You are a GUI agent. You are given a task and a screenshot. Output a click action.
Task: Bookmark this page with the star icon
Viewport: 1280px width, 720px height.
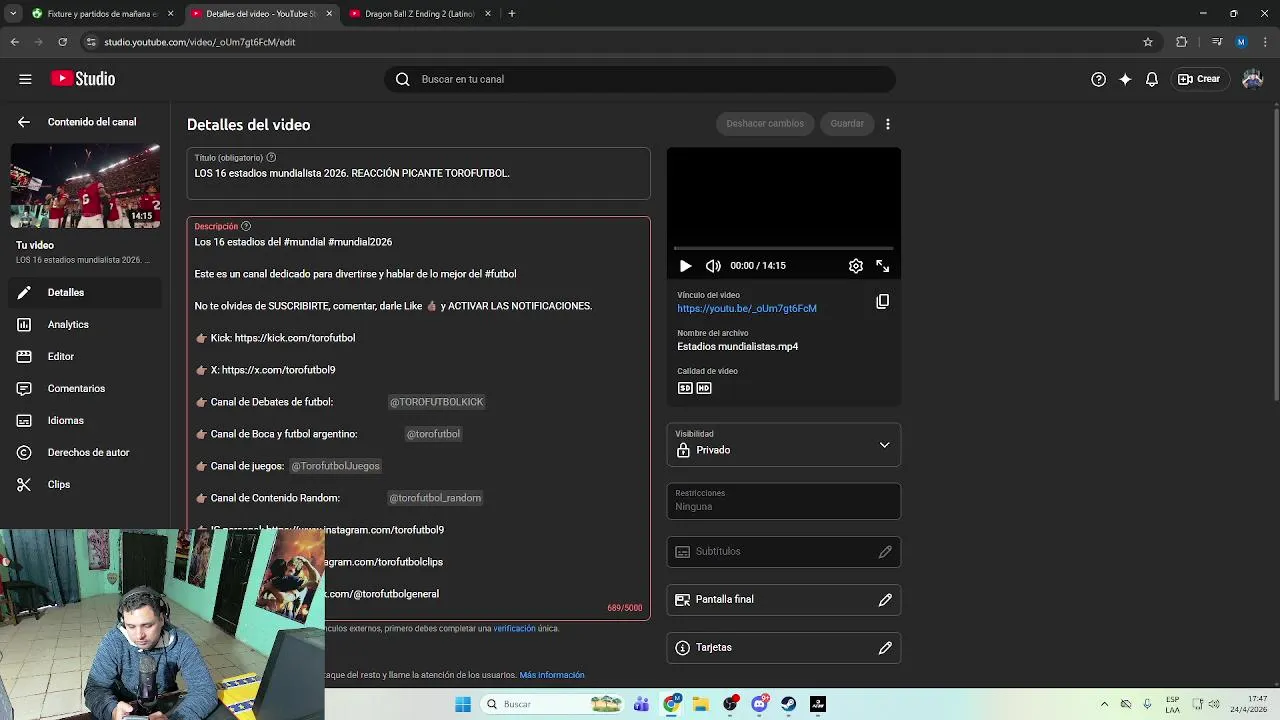[x=1148, y=42]
